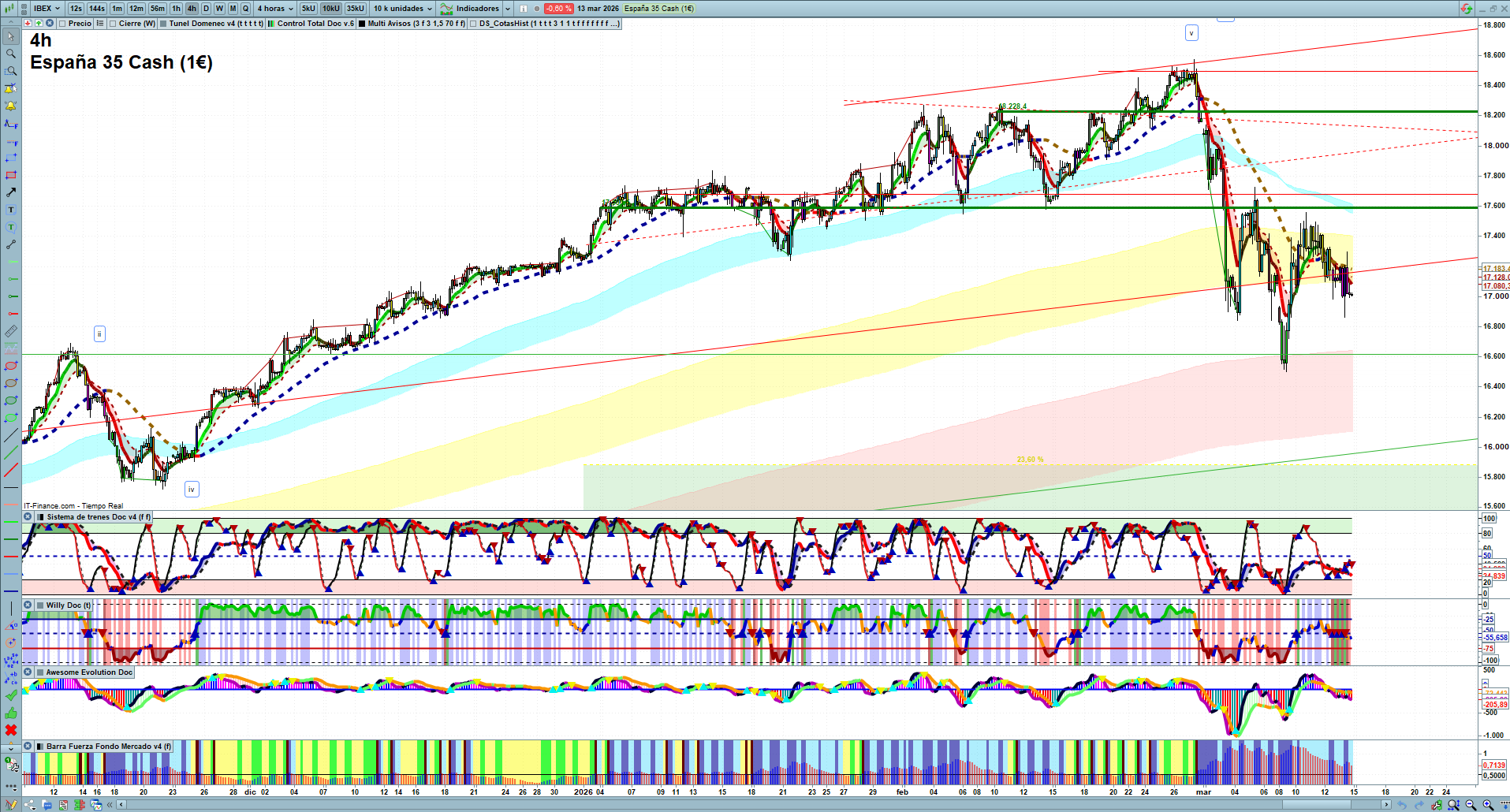Click the green thumbs-up icon
Screen dimensions: 1510x812
(11, 713)
